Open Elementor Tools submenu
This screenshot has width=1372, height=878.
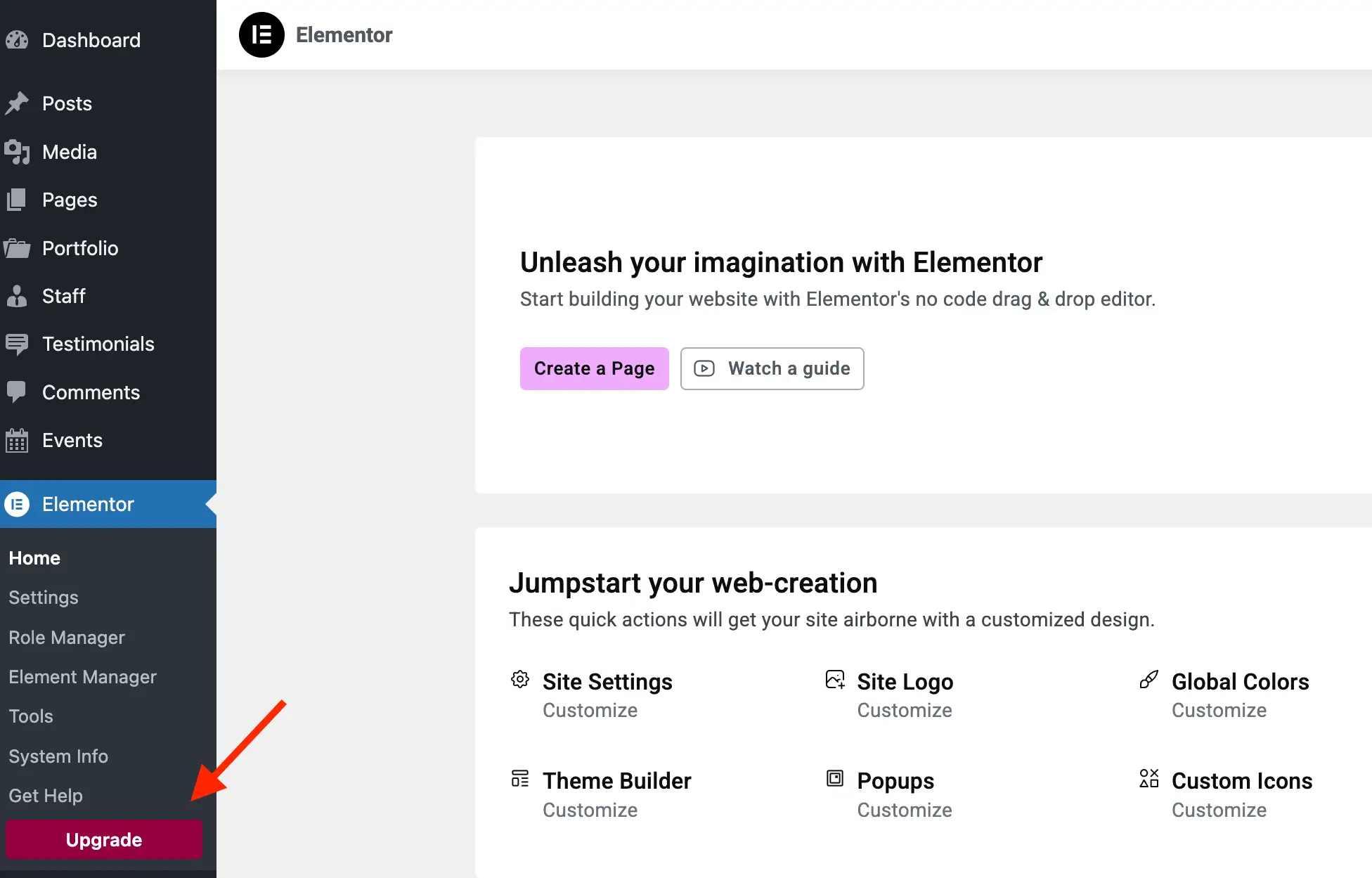coord(31,716)
